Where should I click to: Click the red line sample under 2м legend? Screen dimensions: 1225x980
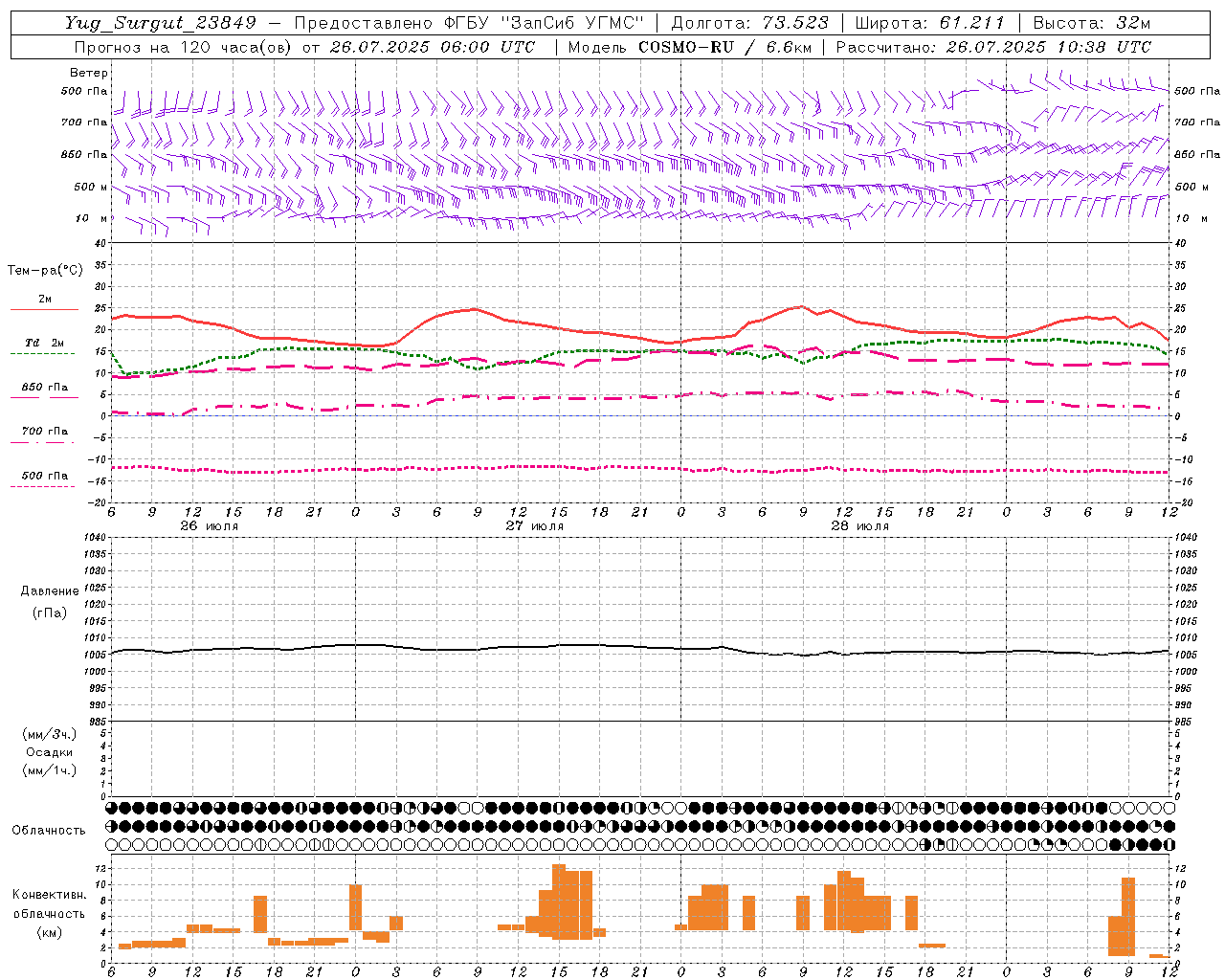[x=44, y=310]
